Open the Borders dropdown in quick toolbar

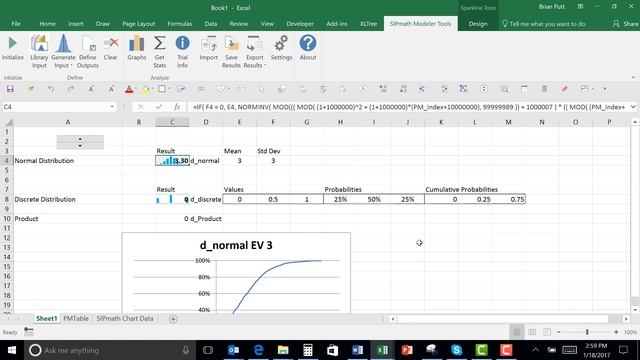[x=169, y=89]
